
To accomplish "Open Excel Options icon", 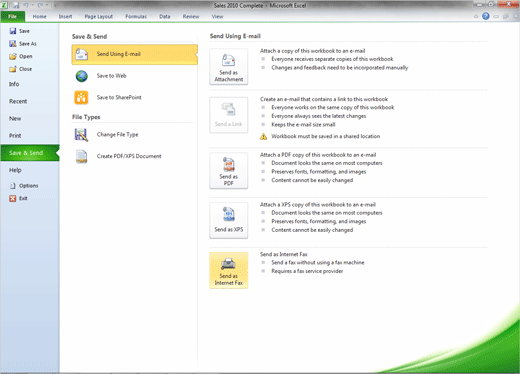I will click(13, 186).
